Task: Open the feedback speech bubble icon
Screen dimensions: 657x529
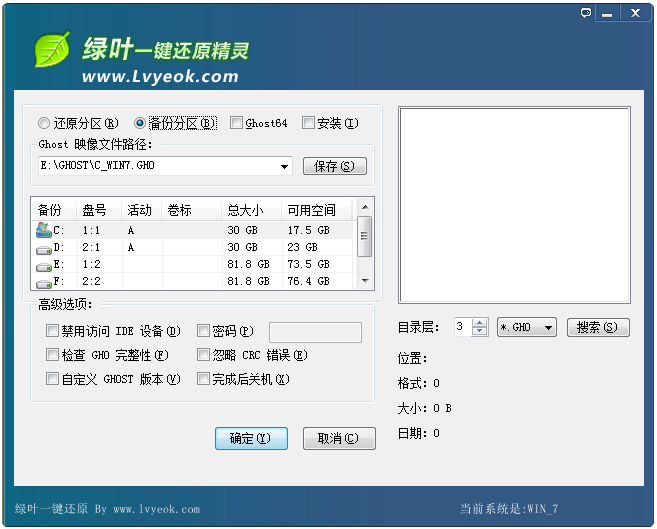Action: point(586,13)
